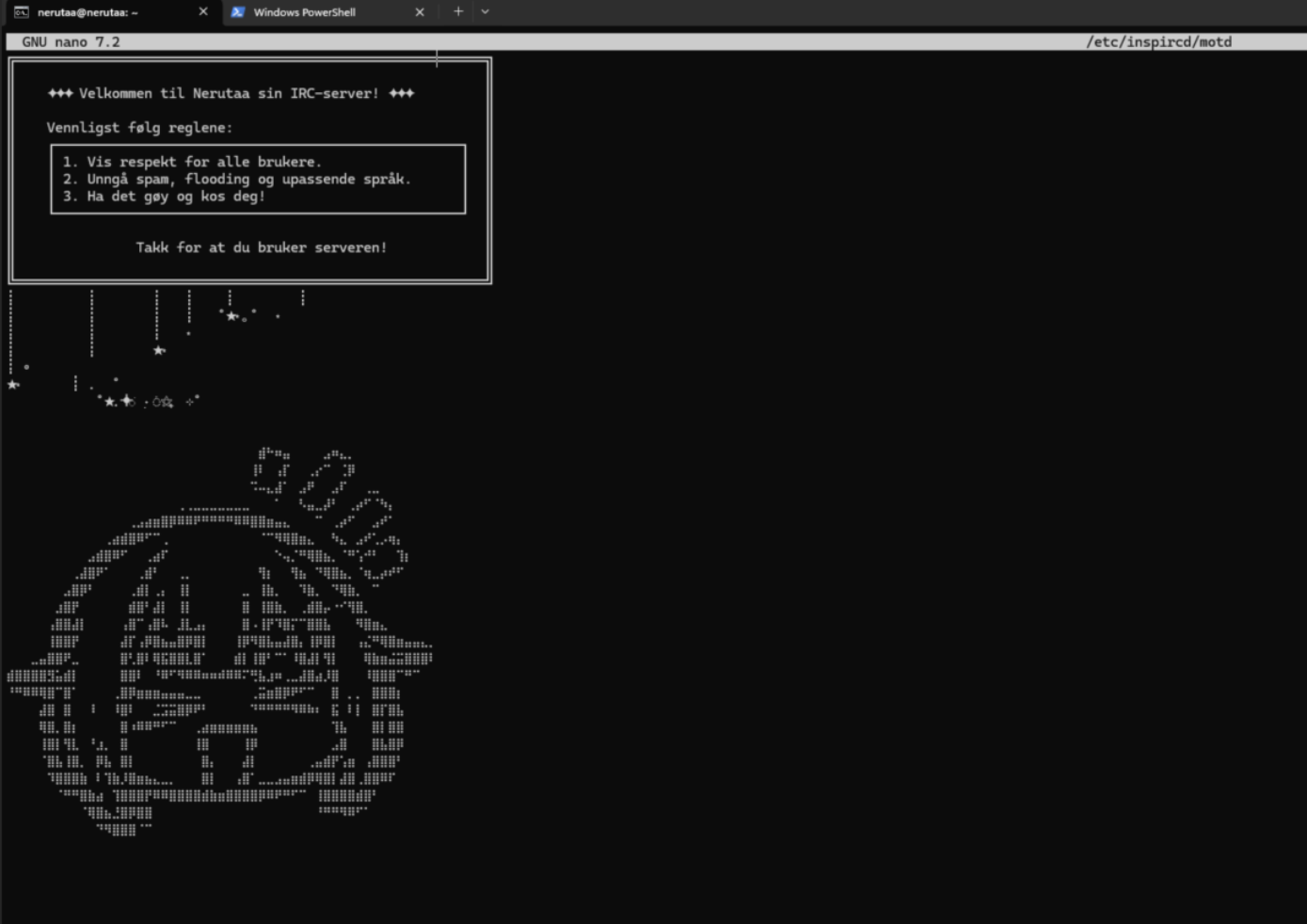The image size is (1307, 924).
Task: Click the terminal icon on the nerutaa tab
Action: [x=21, y=12]
